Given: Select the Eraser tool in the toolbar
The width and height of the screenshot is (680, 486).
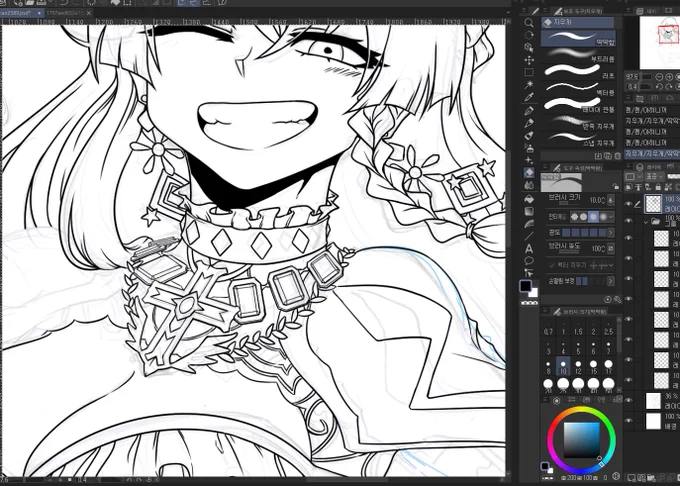Looking at the screenshot, I should (x=529, y=173).
